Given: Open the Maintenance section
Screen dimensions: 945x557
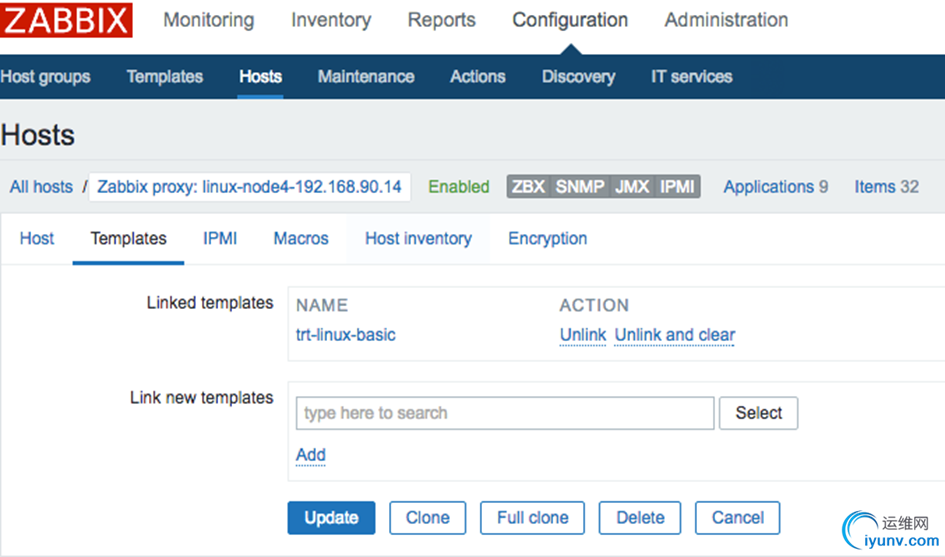Looking at the screenshot, I should (365, 77).
